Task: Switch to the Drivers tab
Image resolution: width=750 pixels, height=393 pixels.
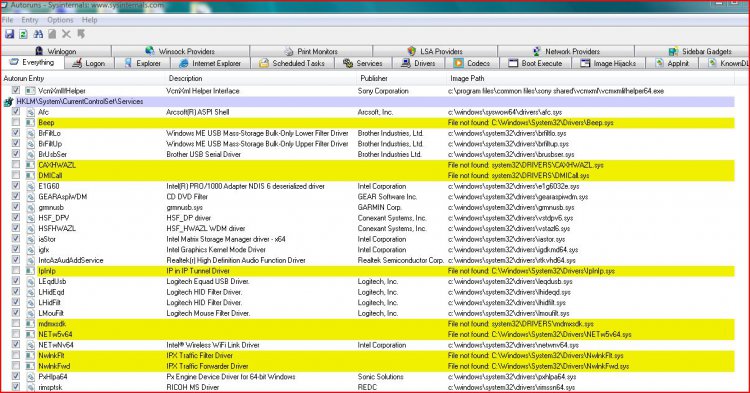Action: pos(419,63)
